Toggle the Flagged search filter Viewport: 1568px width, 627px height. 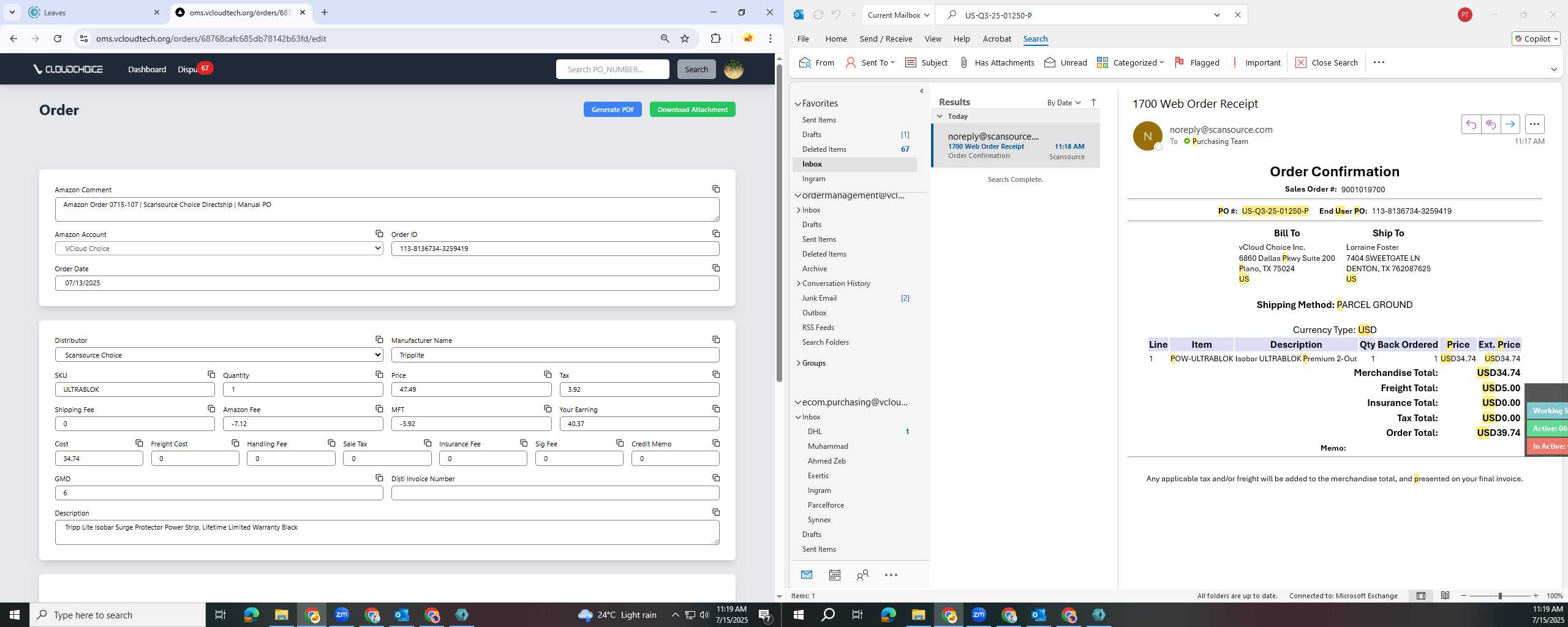click(x=1197, y=62)
